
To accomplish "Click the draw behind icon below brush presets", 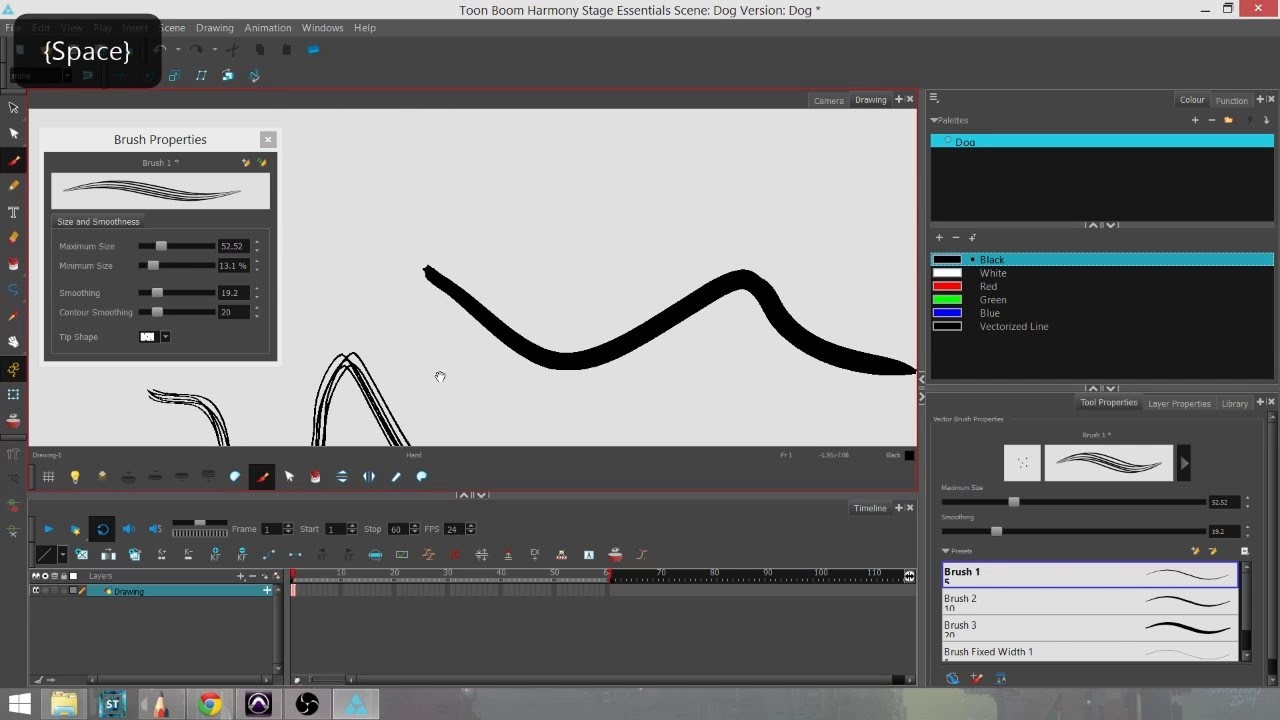I will 953,678.
